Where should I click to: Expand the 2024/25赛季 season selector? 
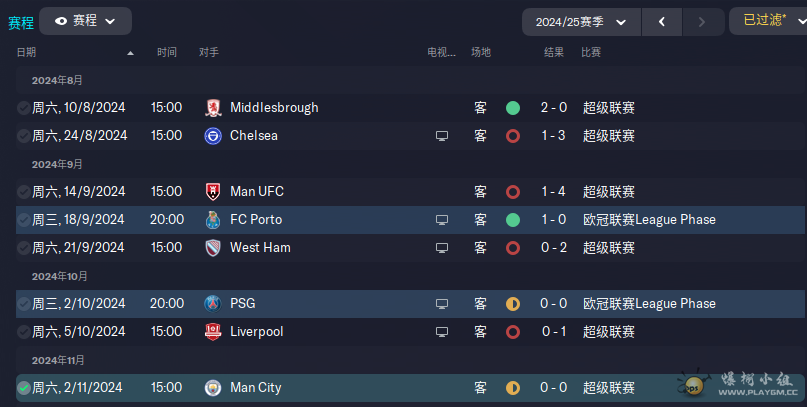tap(581, 22)
